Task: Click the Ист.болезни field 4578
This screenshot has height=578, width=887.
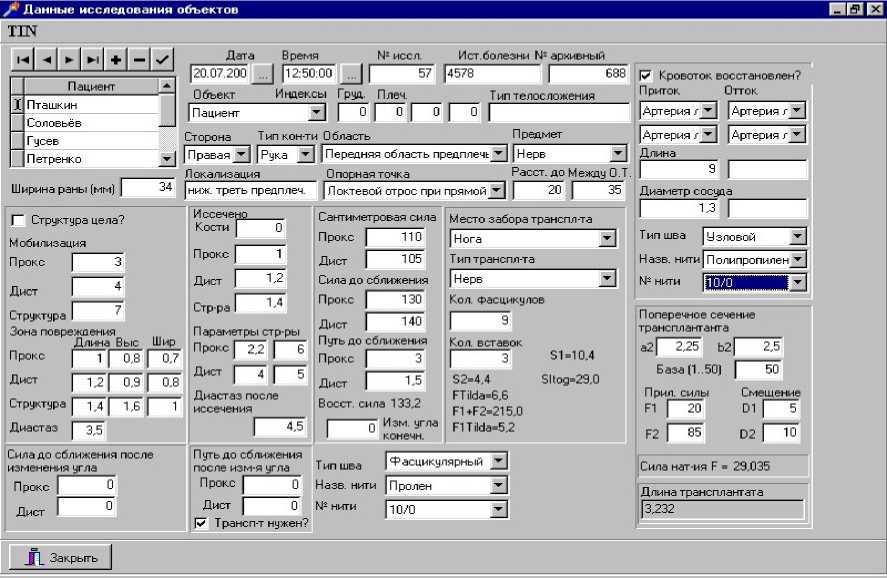Action: pyautogui.click(x=492, y=74)
